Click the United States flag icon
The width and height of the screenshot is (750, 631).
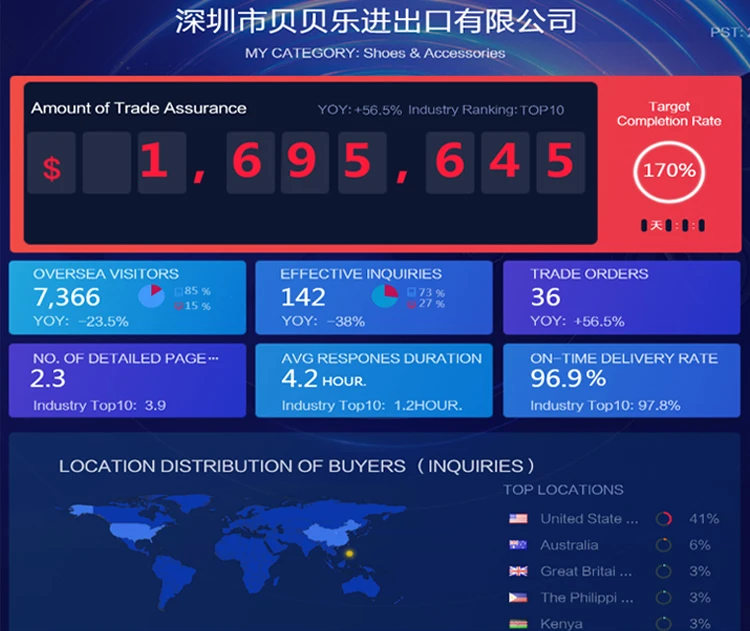(x=518, y=519)
